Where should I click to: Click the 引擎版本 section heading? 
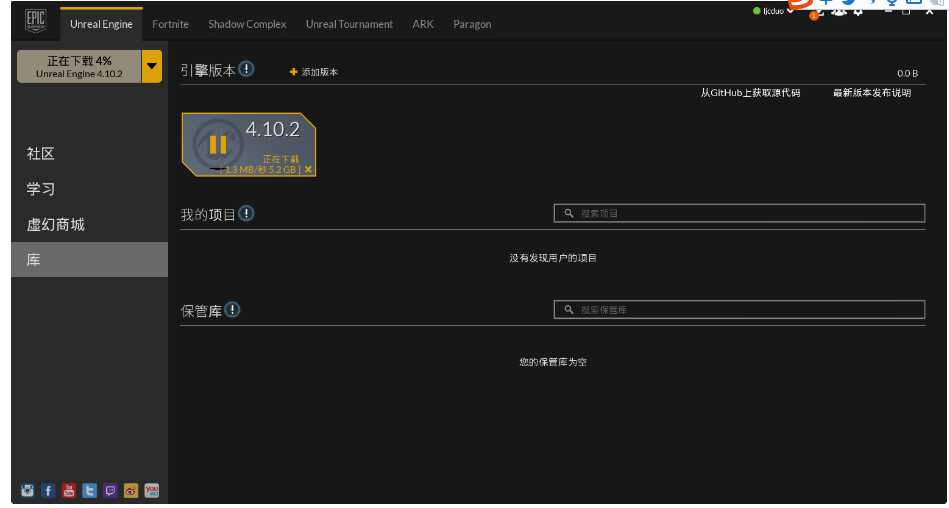pyautogui.click(x=208, y=70)
